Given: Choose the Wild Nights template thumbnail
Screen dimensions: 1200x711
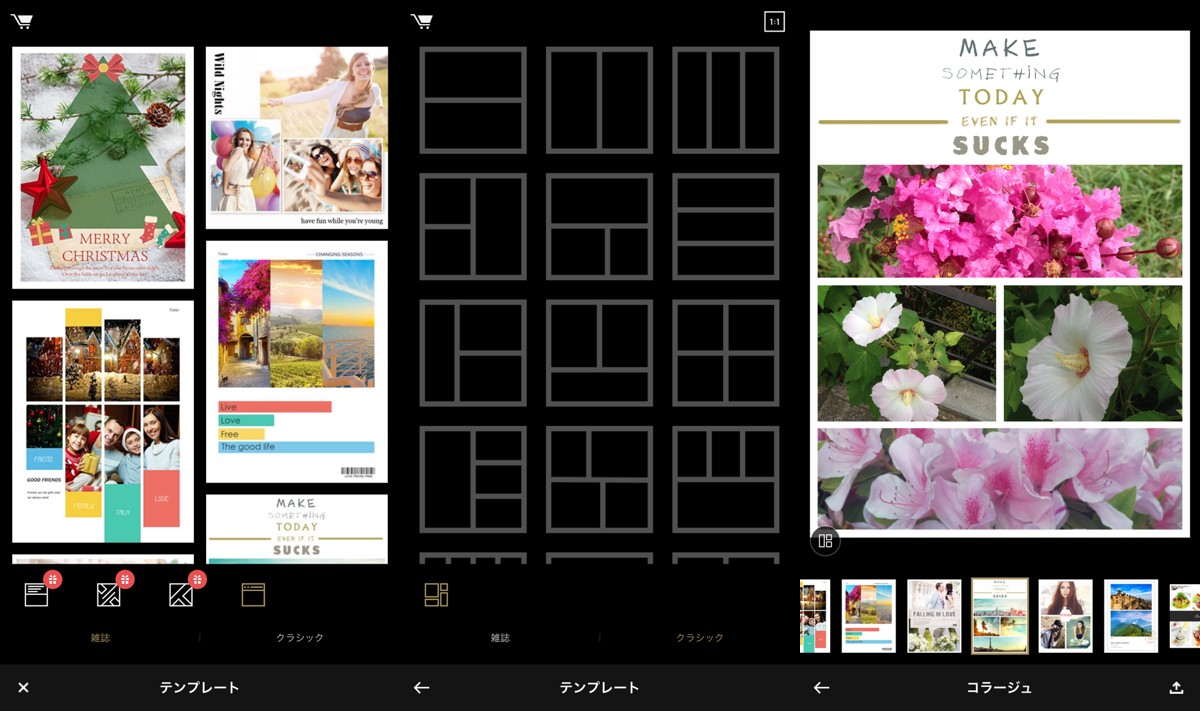Looking at the screenshot, I should tap(297, 135).
